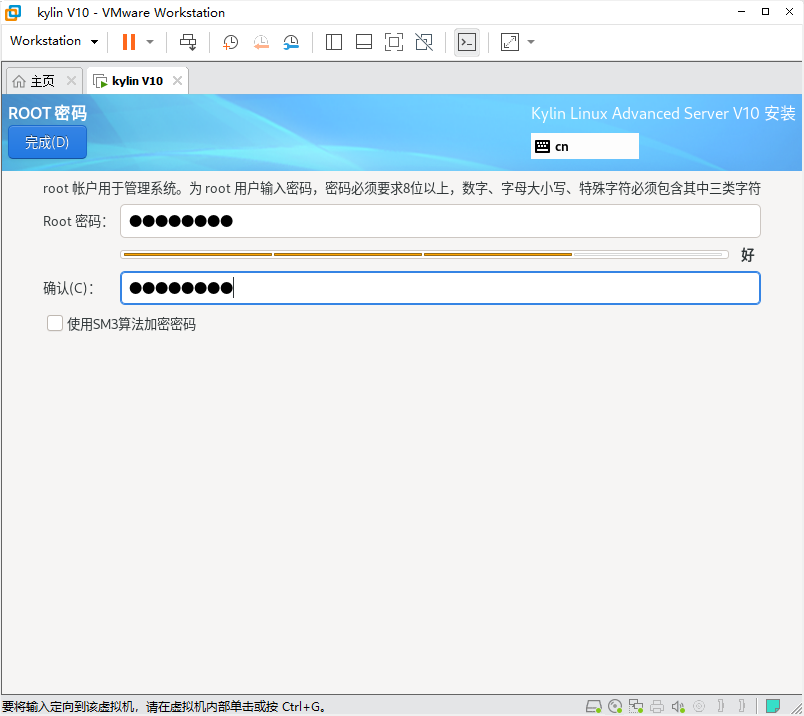Expand stretch display options arrow
The height and width of the screenshot is (716, 804).
click(531, 42)
